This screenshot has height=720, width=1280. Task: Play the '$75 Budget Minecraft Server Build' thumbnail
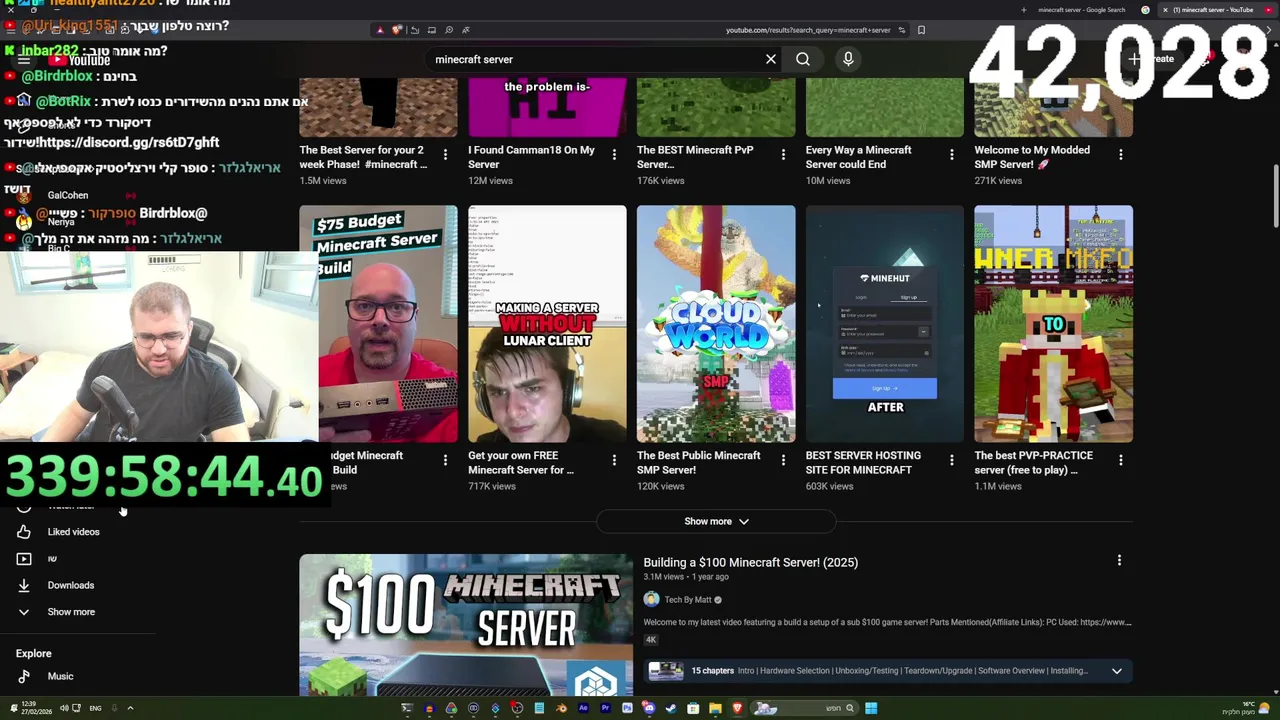388,324
